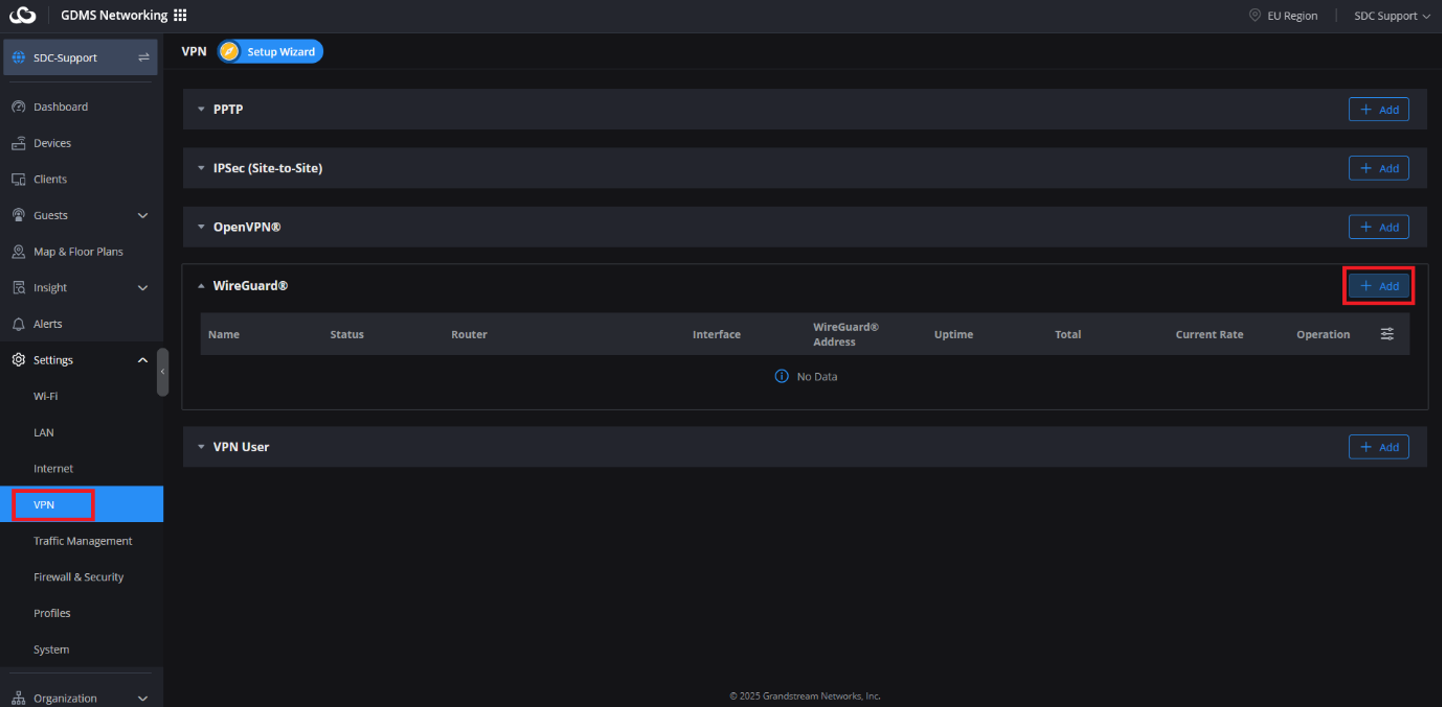Click the Router column header
The height and width of the screenshot is (707, 1442).
coord(469,334)
